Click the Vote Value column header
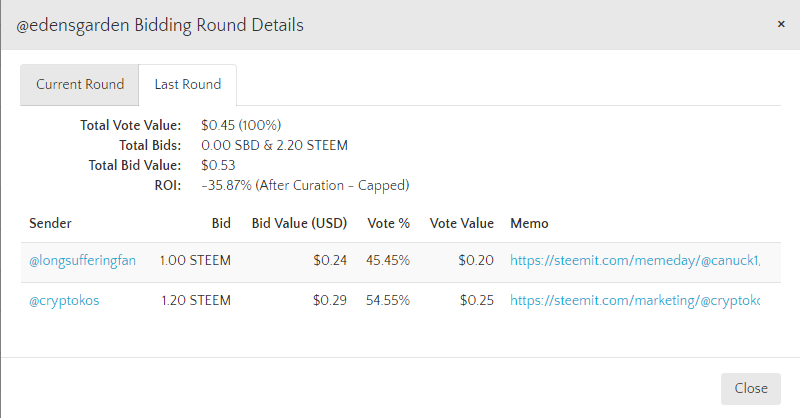This screenshot has width=800, height=418. (462, 224)
